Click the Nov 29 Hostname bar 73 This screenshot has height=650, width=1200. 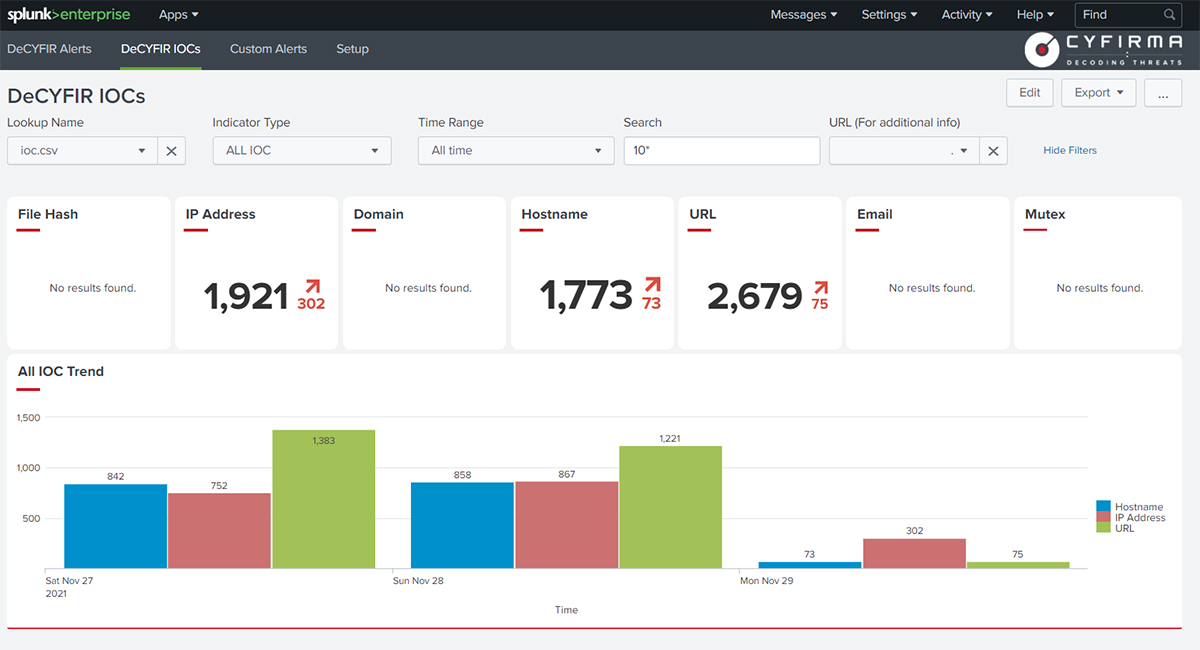point(810,565)
